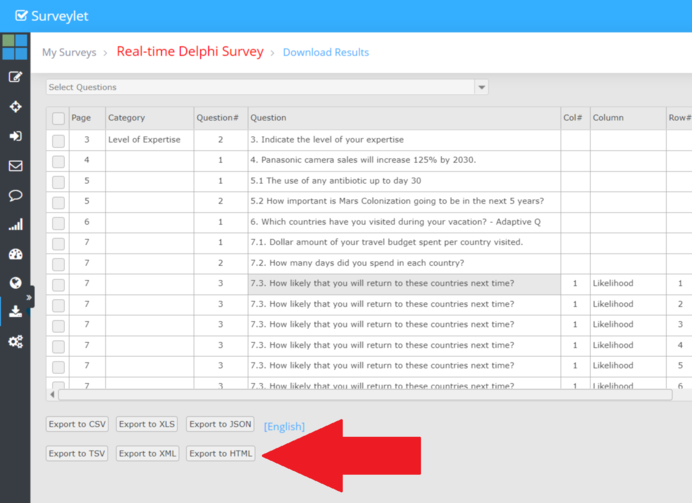Check the 7.3 Likelihood row number 2
Viewport: 692px width, 503px height.
(x=58, y=305)
